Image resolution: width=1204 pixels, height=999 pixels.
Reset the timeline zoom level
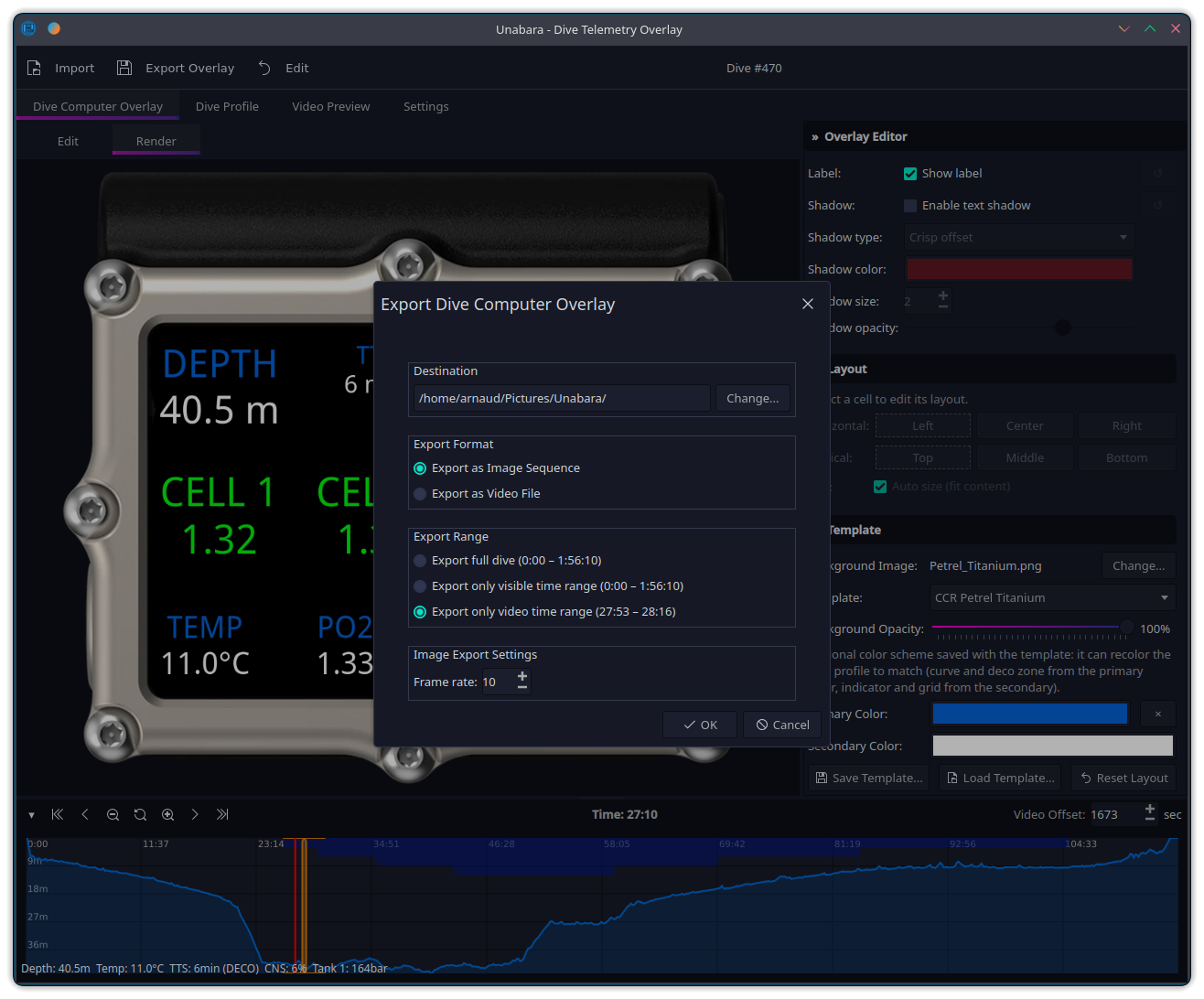click(140, 814)
